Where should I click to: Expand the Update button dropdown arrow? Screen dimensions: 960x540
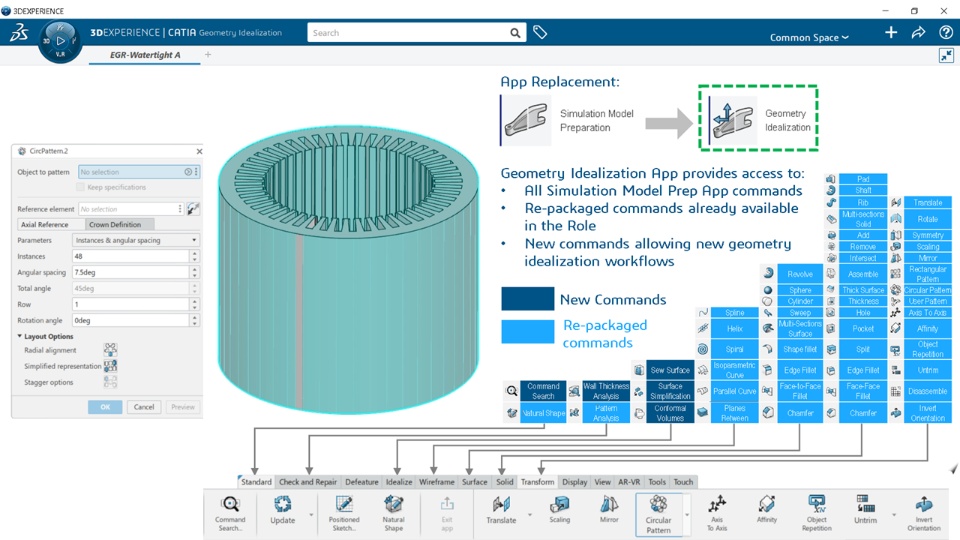click(x=311, y=514)
